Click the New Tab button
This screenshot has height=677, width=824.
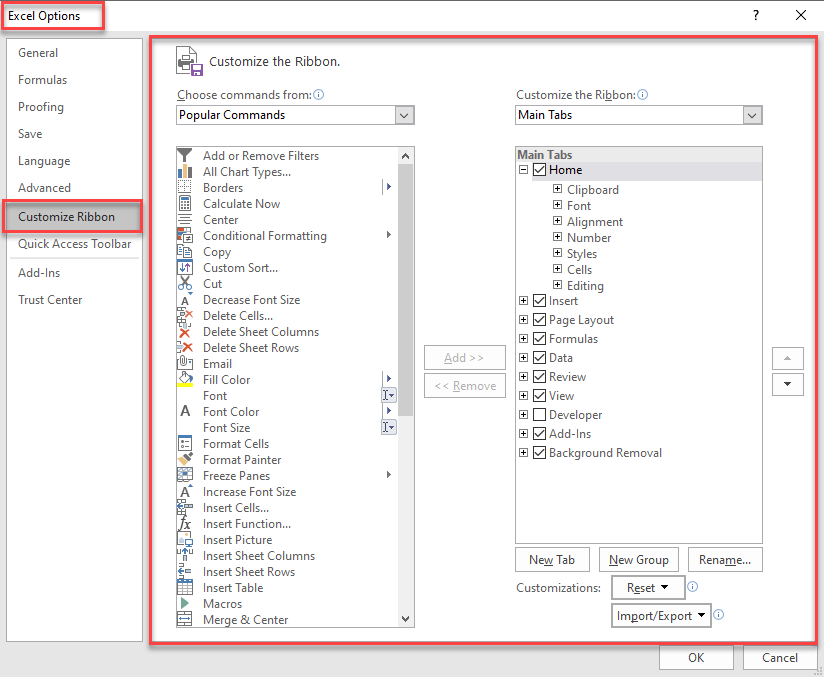(552, 560)
